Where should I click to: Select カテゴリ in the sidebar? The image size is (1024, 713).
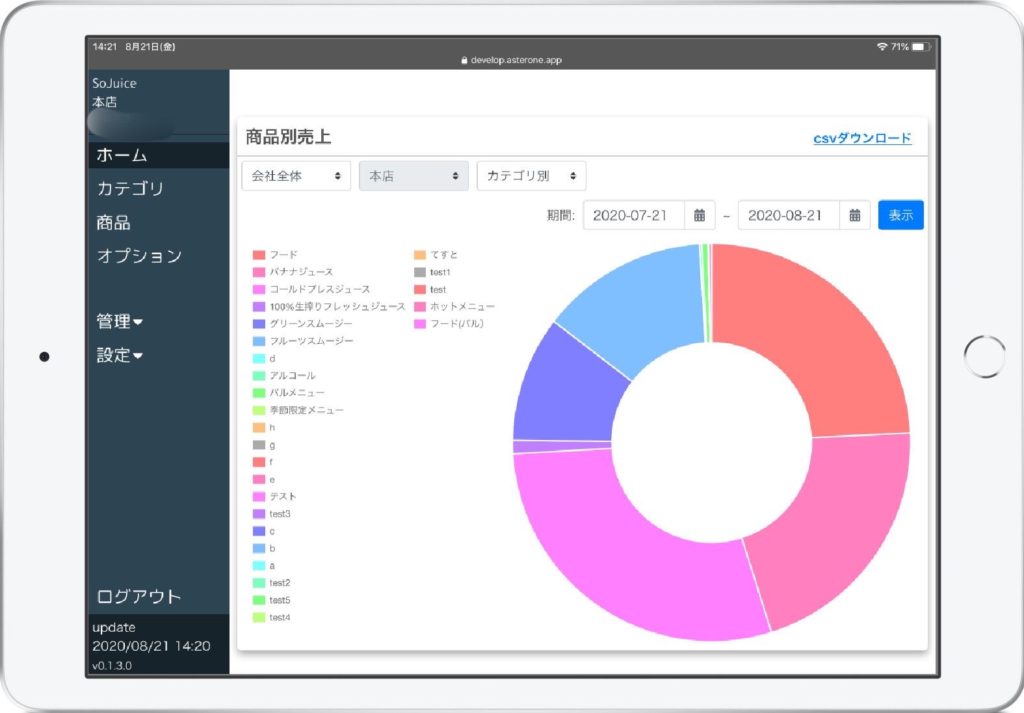[130, 188]
